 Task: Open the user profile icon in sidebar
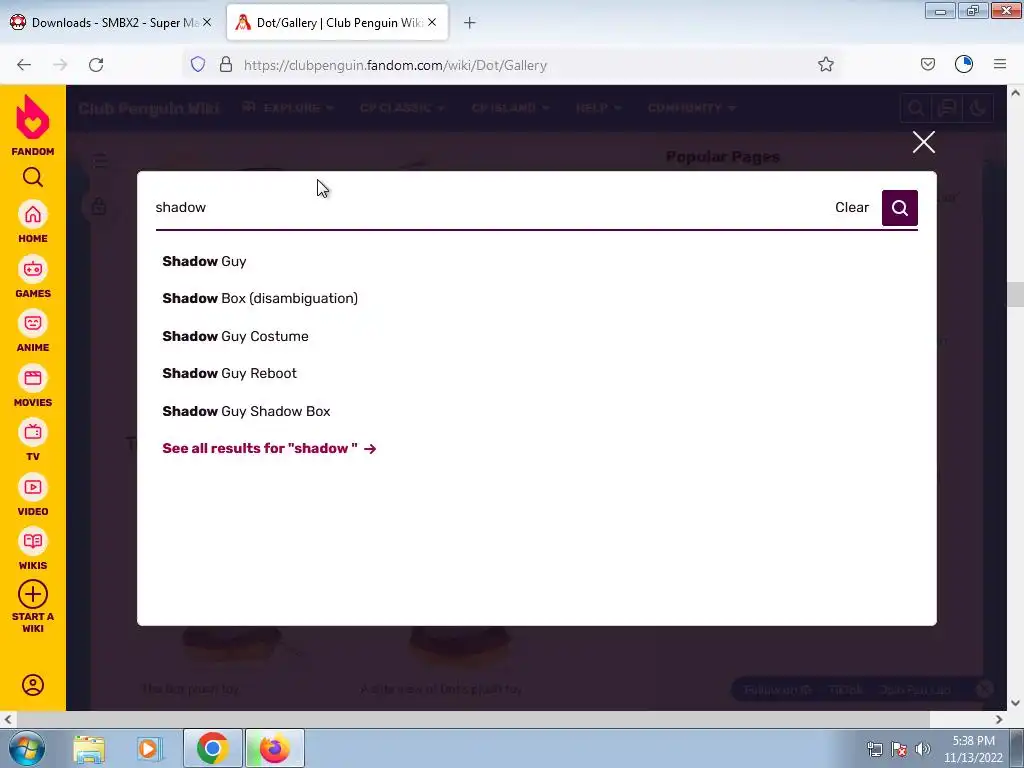click(33, 684)
